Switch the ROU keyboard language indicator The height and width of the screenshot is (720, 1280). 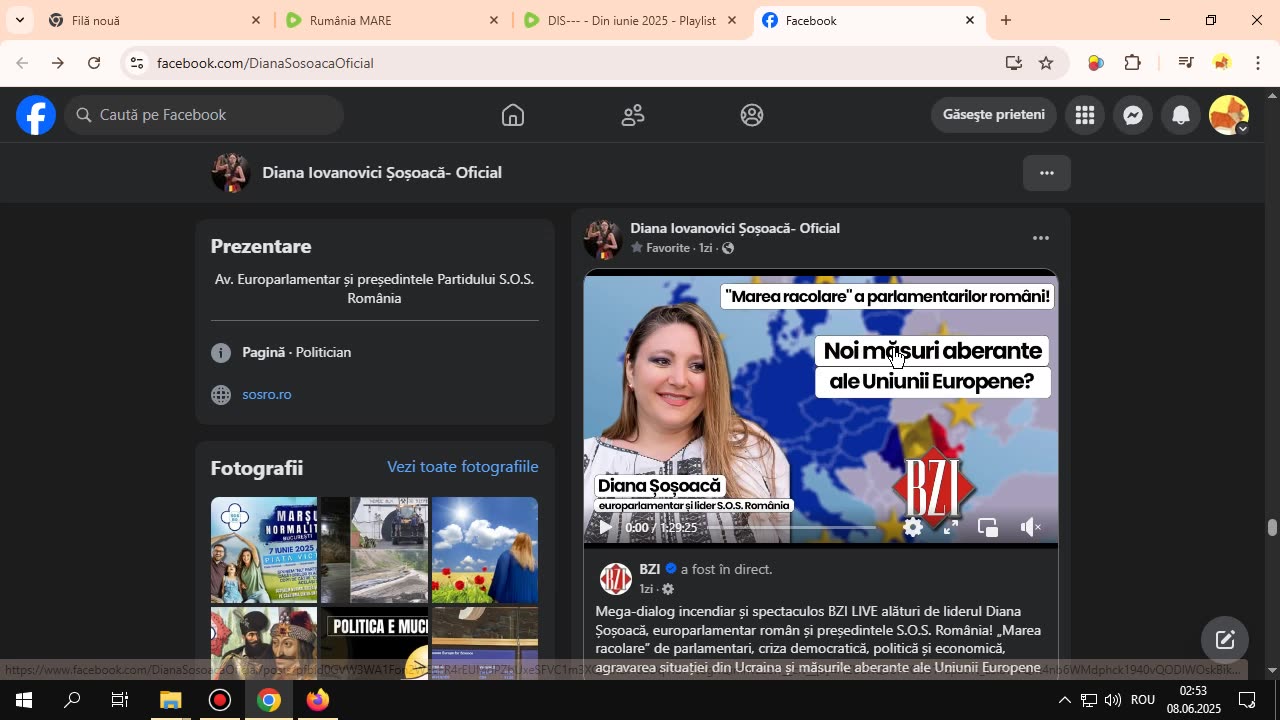click(x=1143, y=700)
